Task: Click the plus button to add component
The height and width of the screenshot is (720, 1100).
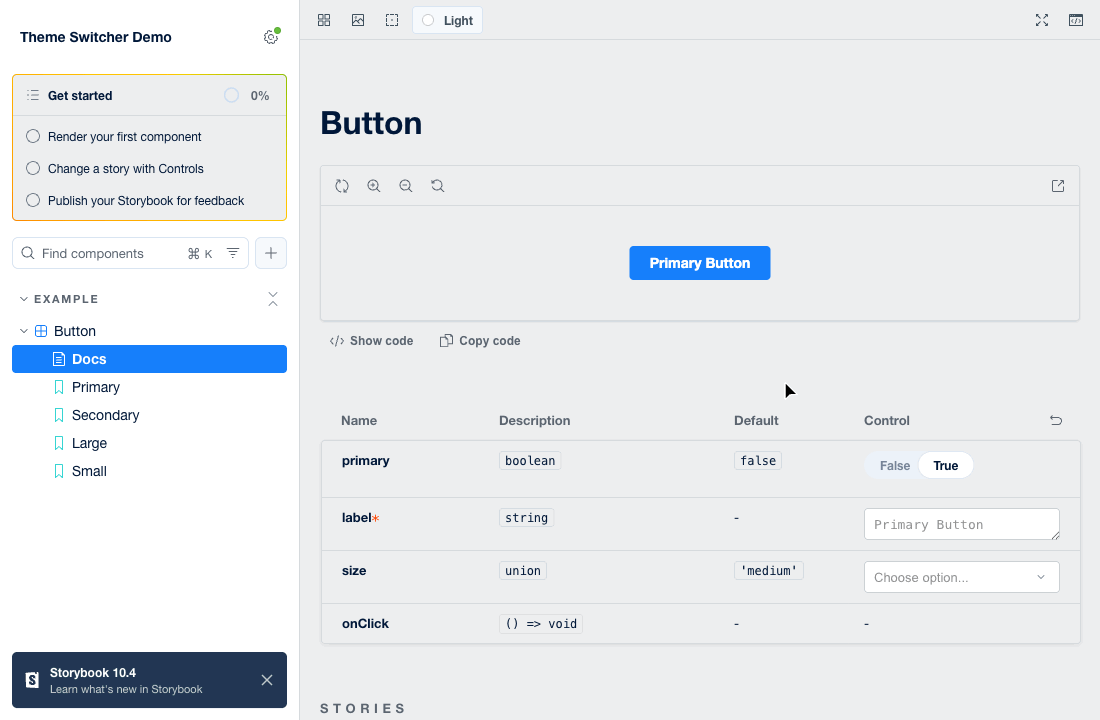Action: click(x=271, y=253)
